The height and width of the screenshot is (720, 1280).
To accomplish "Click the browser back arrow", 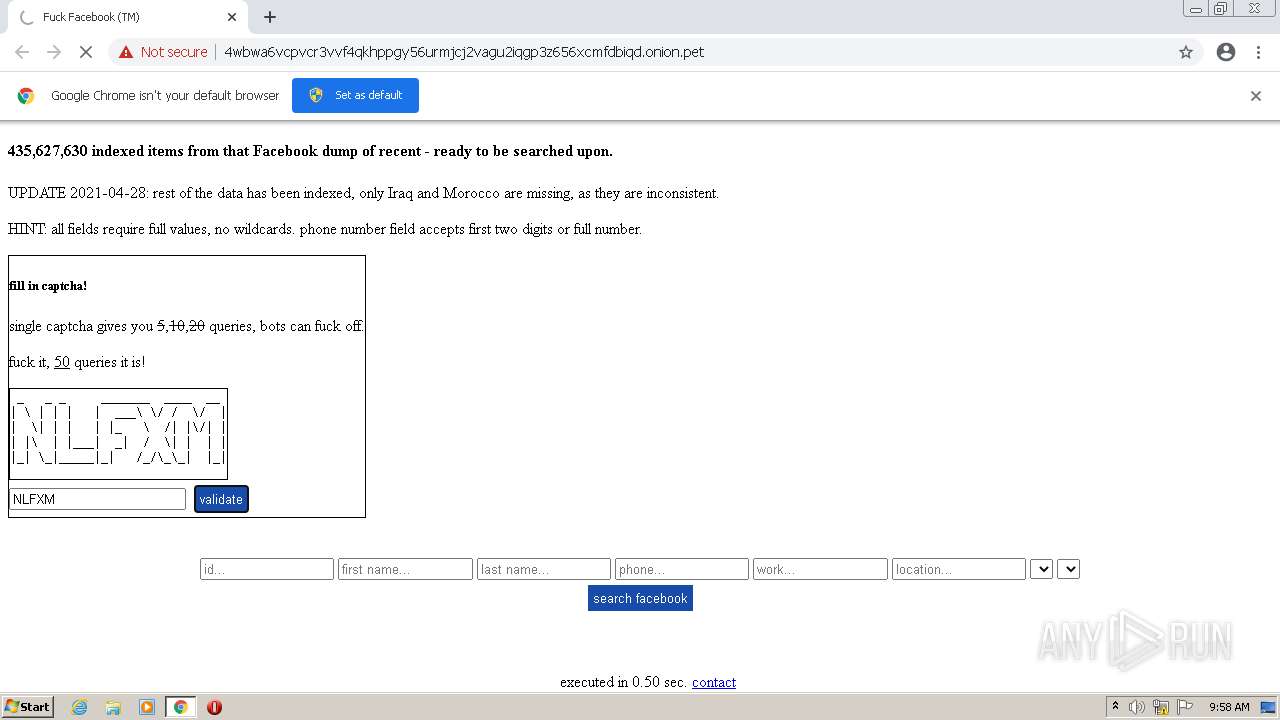I will point(22,52).
